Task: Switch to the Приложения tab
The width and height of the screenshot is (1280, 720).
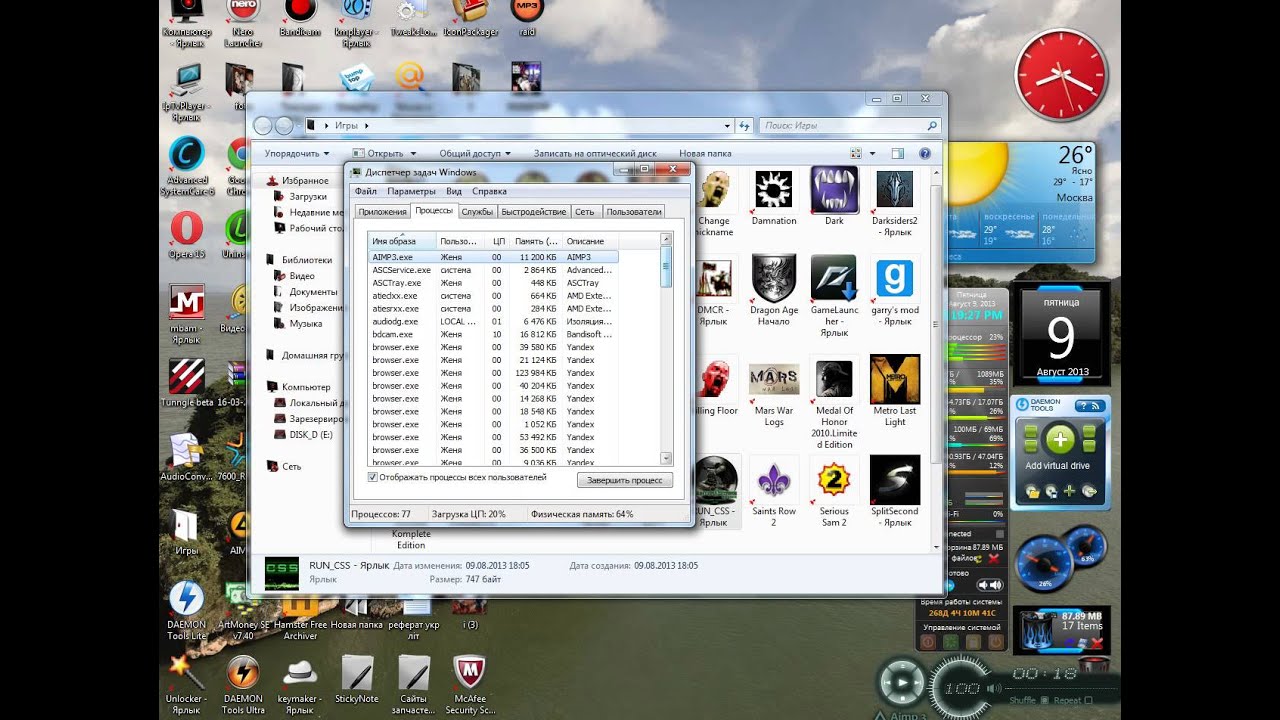Action: coord(383,212)
